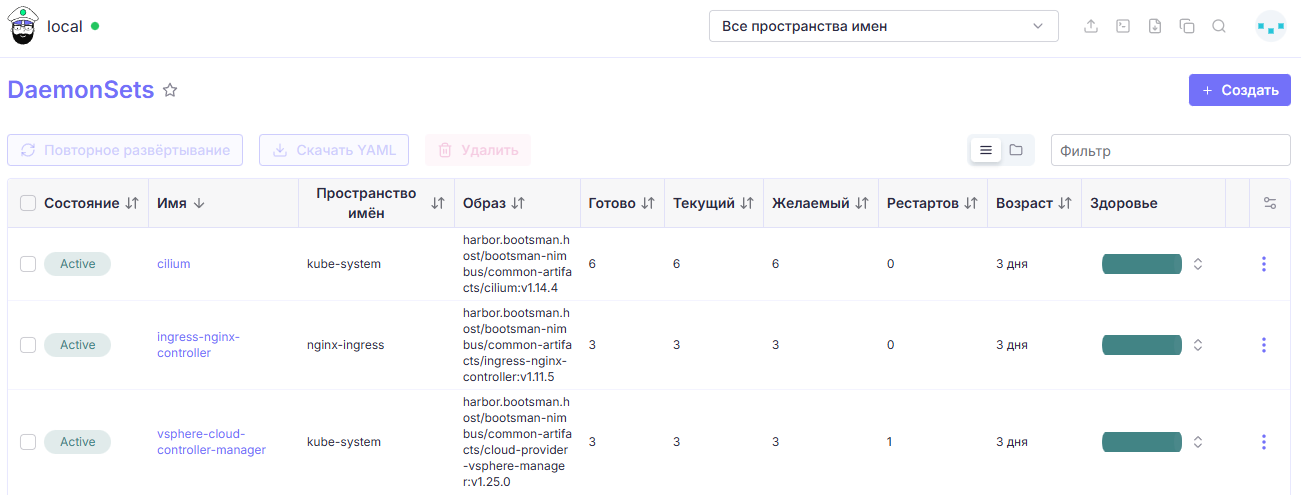Click the cilium health progress bar
The width and height of the screenshot is (1301, 495).
[1142, 264]
